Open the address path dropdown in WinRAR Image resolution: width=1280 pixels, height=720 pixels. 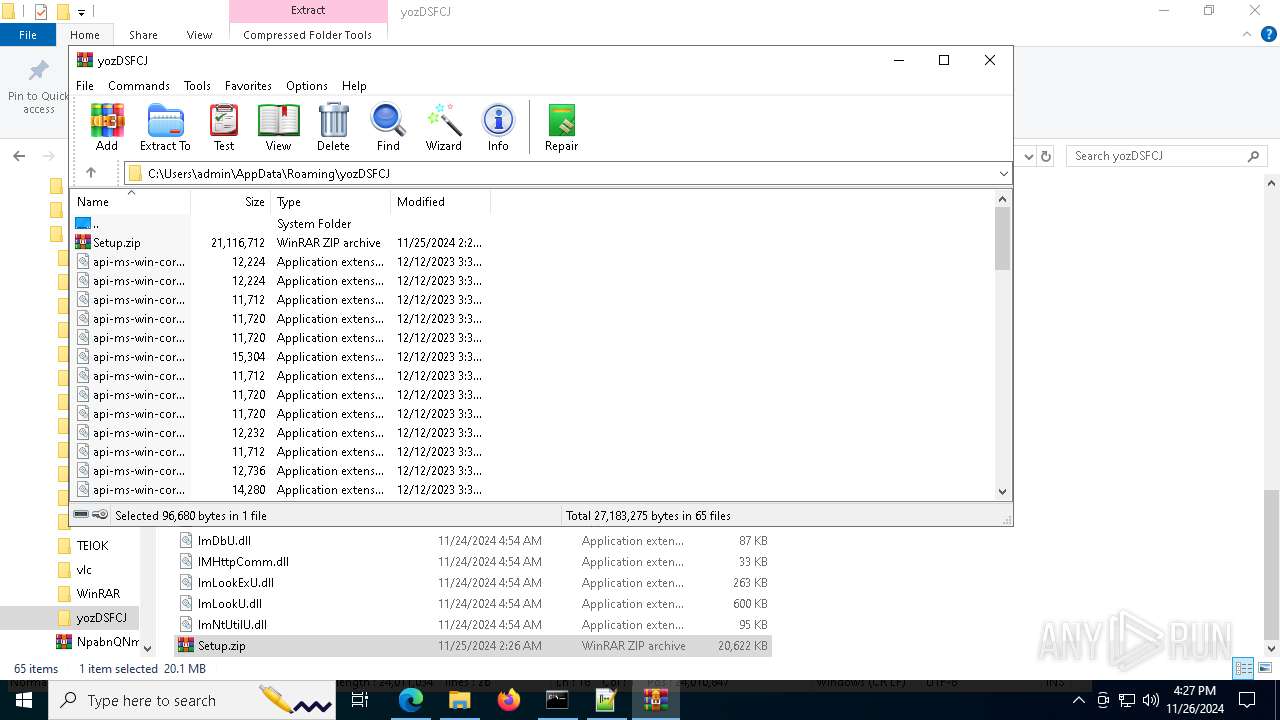[1003, 173]
